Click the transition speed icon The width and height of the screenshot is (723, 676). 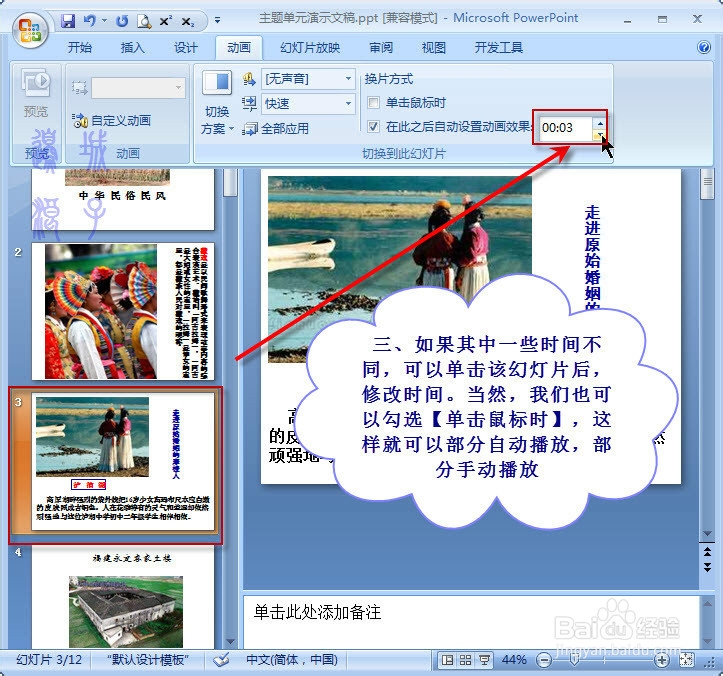tap(249, 104)
